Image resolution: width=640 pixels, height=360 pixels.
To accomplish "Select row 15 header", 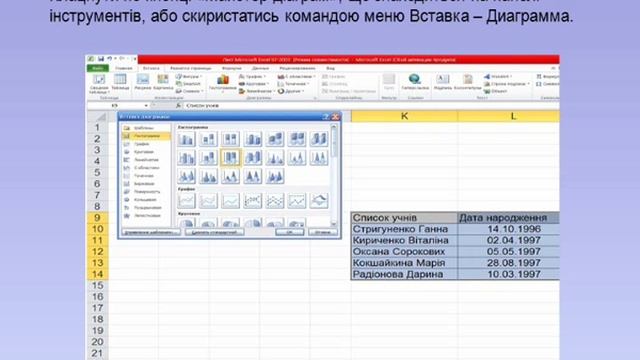I will tap(98, 285).
